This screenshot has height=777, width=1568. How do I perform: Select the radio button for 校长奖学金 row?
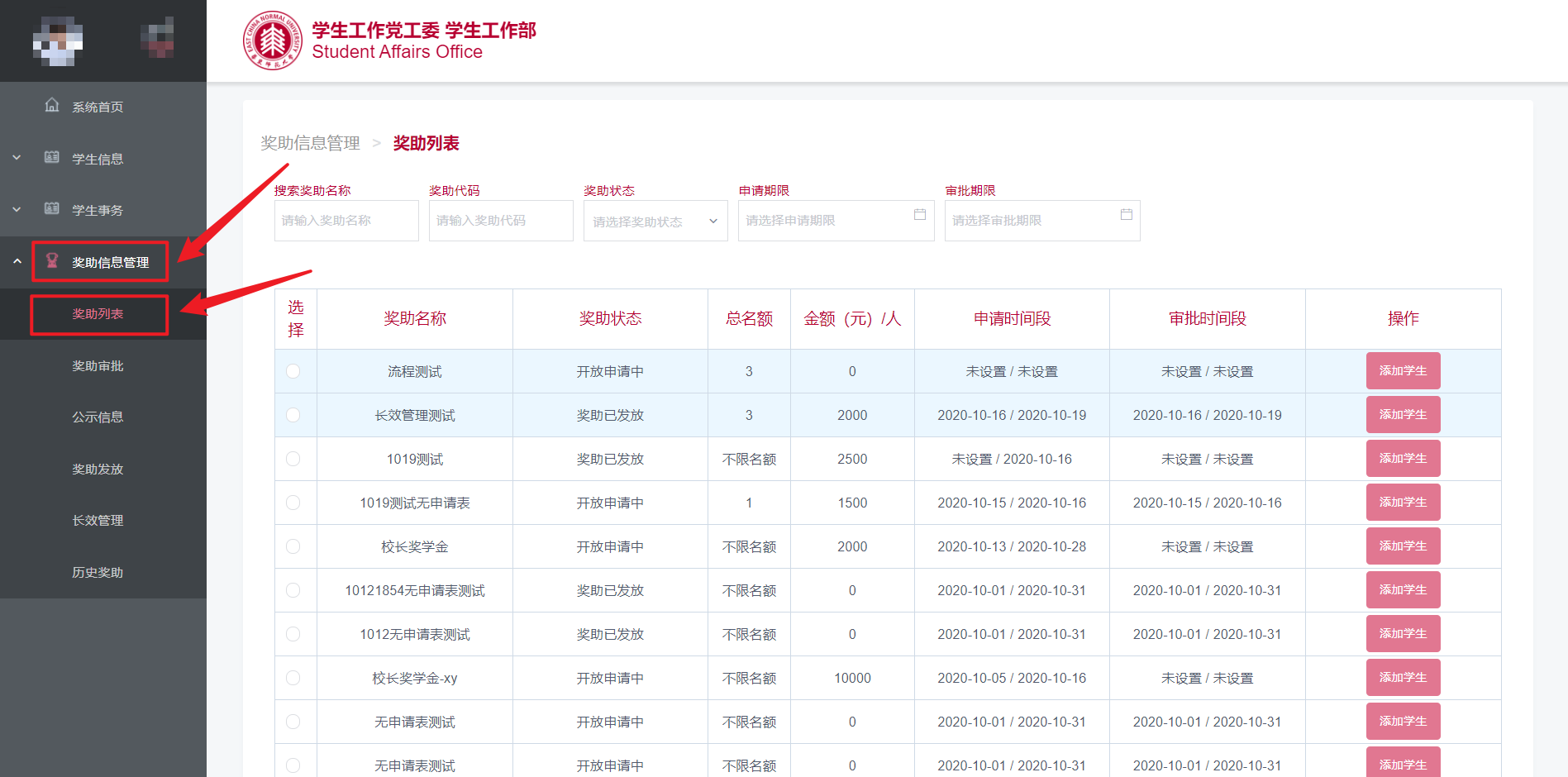click(x=293, y=546)
